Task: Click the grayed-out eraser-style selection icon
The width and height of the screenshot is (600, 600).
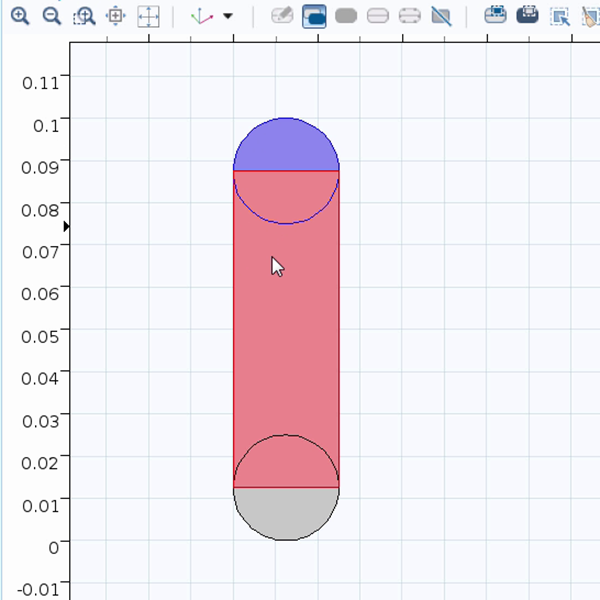Action: pyautogui.click(x=283, y=16)
